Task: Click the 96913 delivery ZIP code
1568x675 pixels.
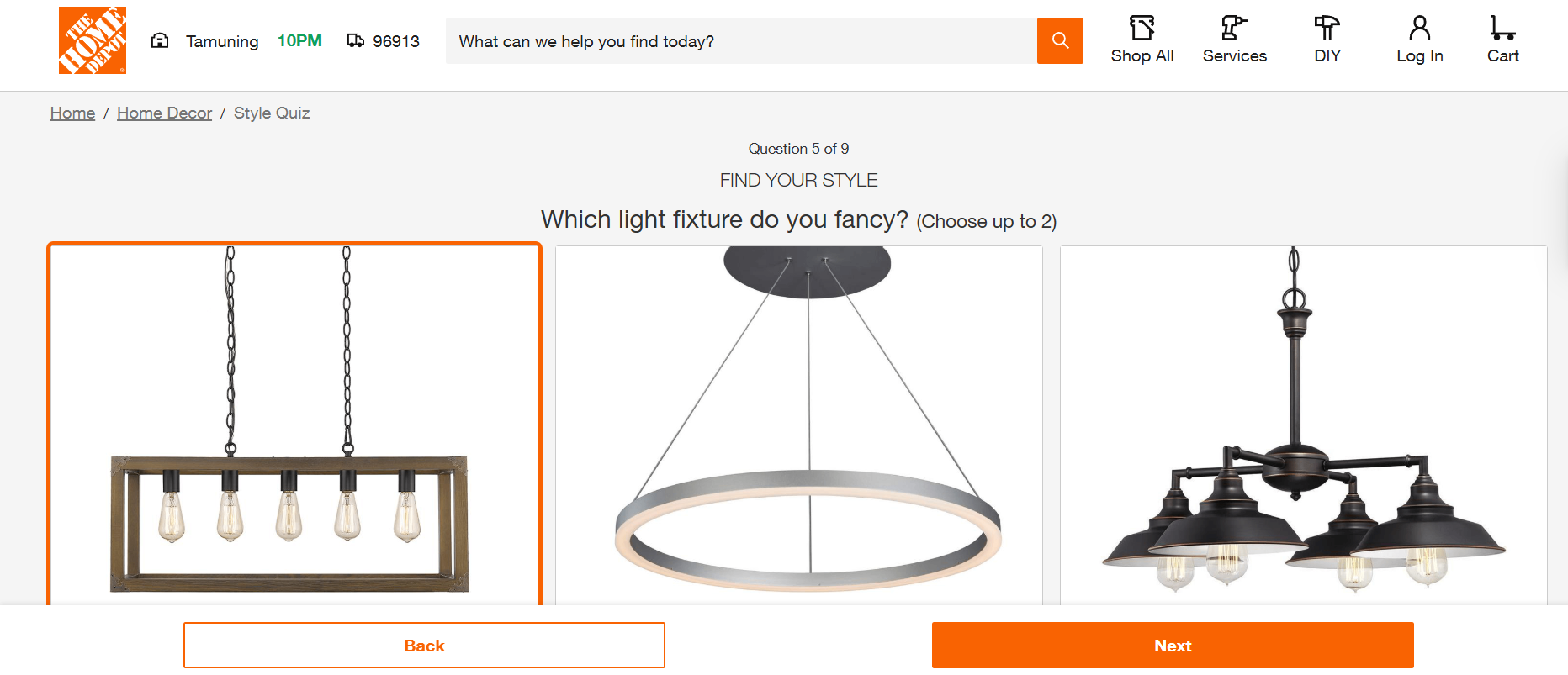Action: (x=396, y=41)
